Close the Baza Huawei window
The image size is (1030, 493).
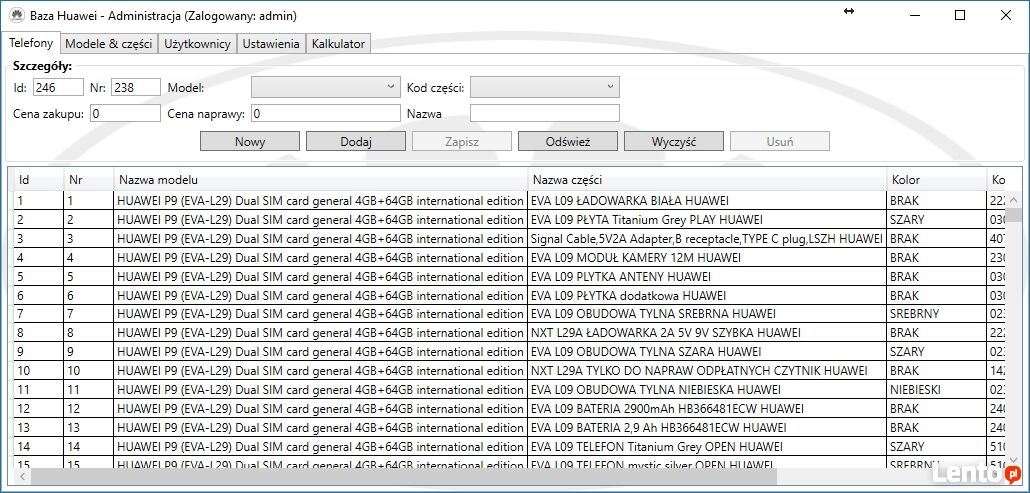1006,15
